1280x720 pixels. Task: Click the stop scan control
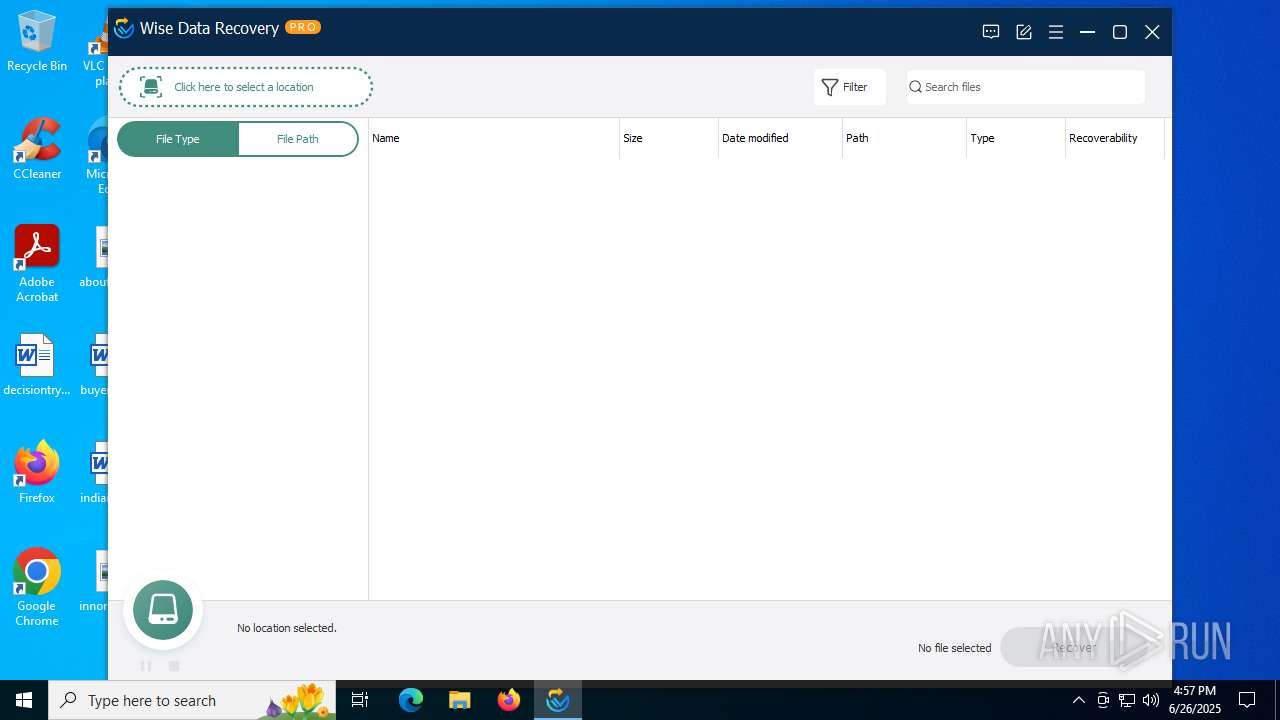(174, 666)
